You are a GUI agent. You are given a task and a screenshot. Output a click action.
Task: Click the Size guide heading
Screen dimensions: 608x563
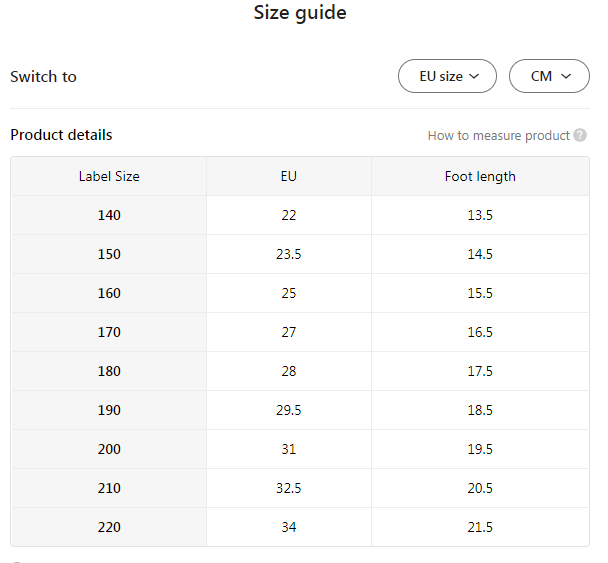click(300, 13)
